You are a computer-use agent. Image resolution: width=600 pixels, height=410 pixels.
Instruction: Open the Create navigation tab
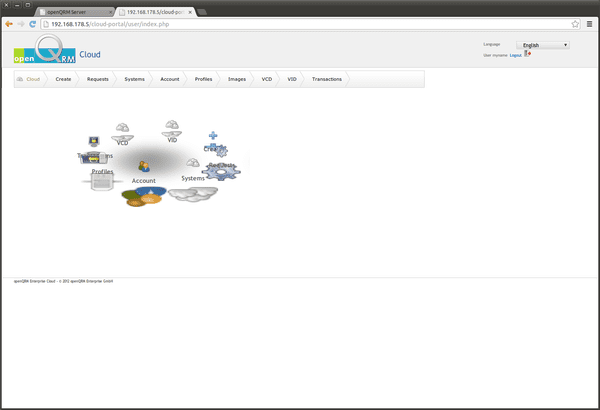tap(63, 79)
